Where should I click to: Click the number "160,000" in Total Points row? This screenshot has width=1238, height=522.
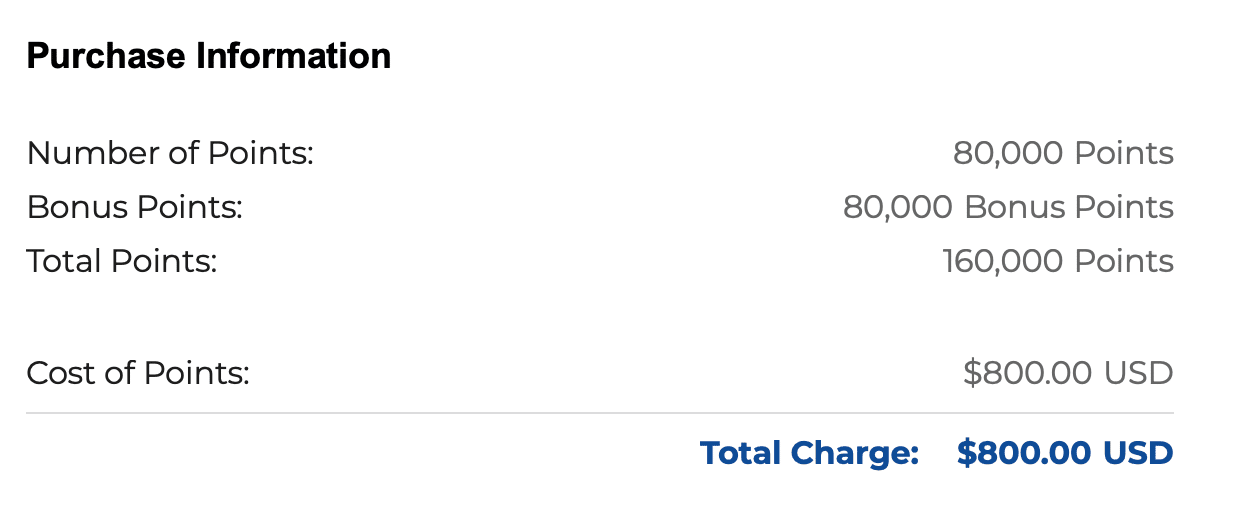point(1003,262)
